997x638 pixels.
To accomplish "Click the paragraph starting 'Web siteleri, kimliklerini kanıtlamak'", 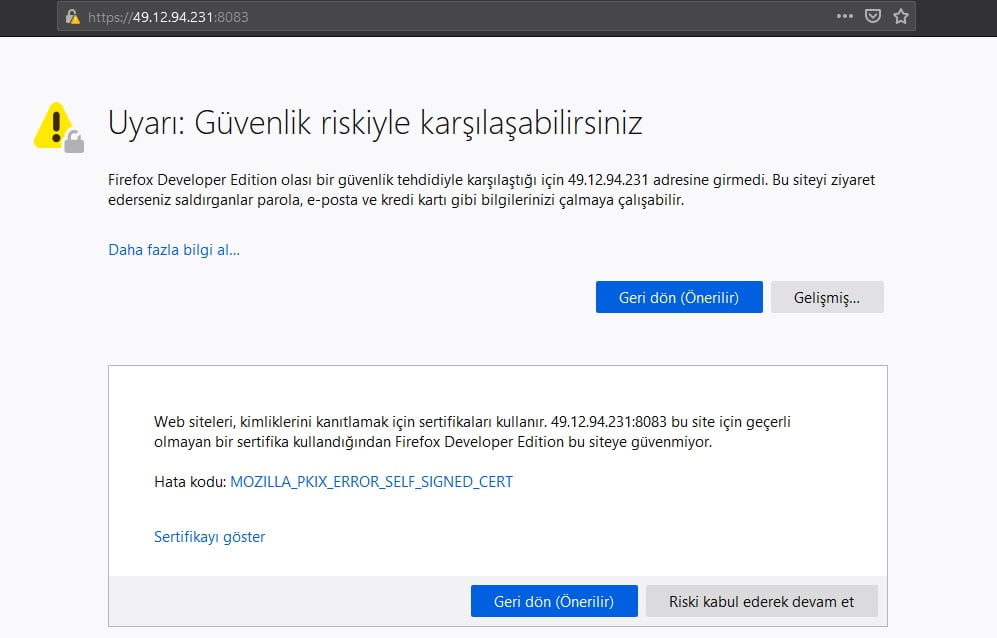I will coord(472,432).
